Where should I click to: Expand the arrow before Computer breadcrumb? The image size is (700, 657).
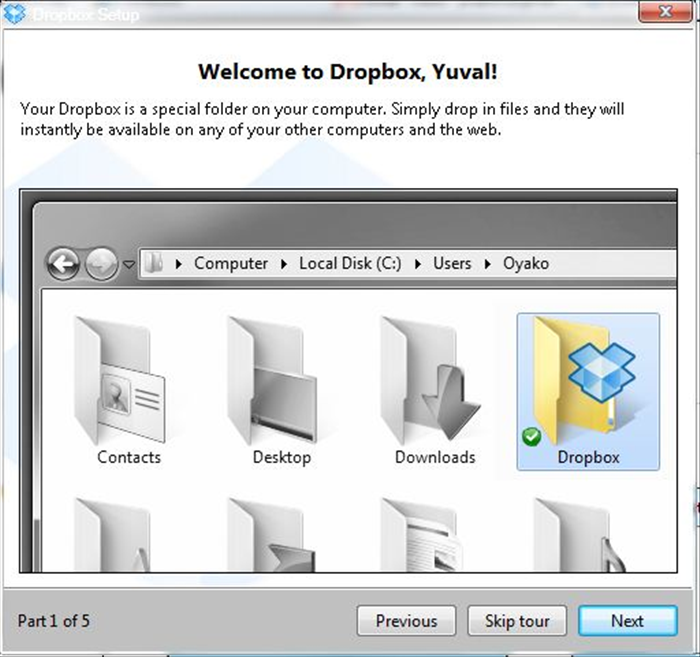(179, 264)
